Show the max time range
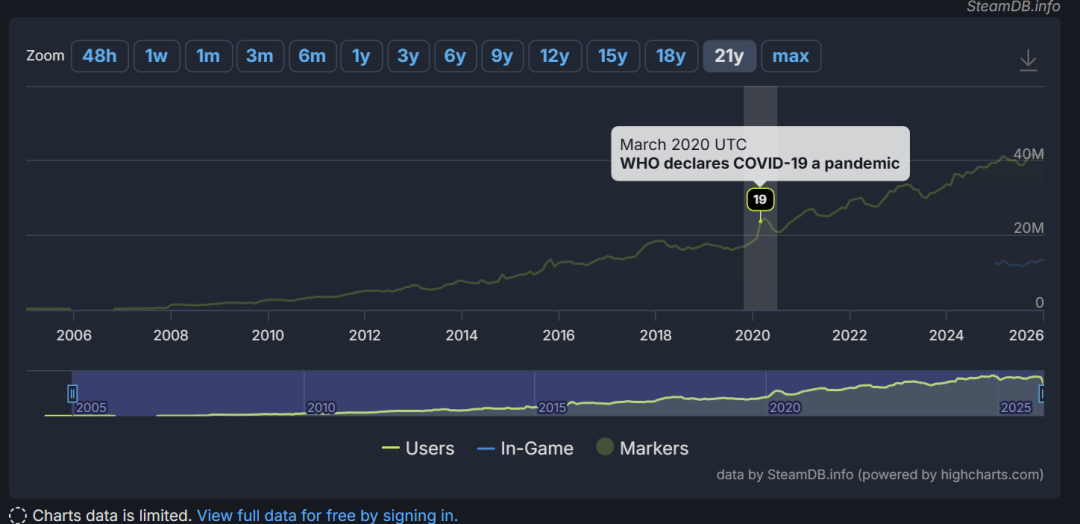 791,56
